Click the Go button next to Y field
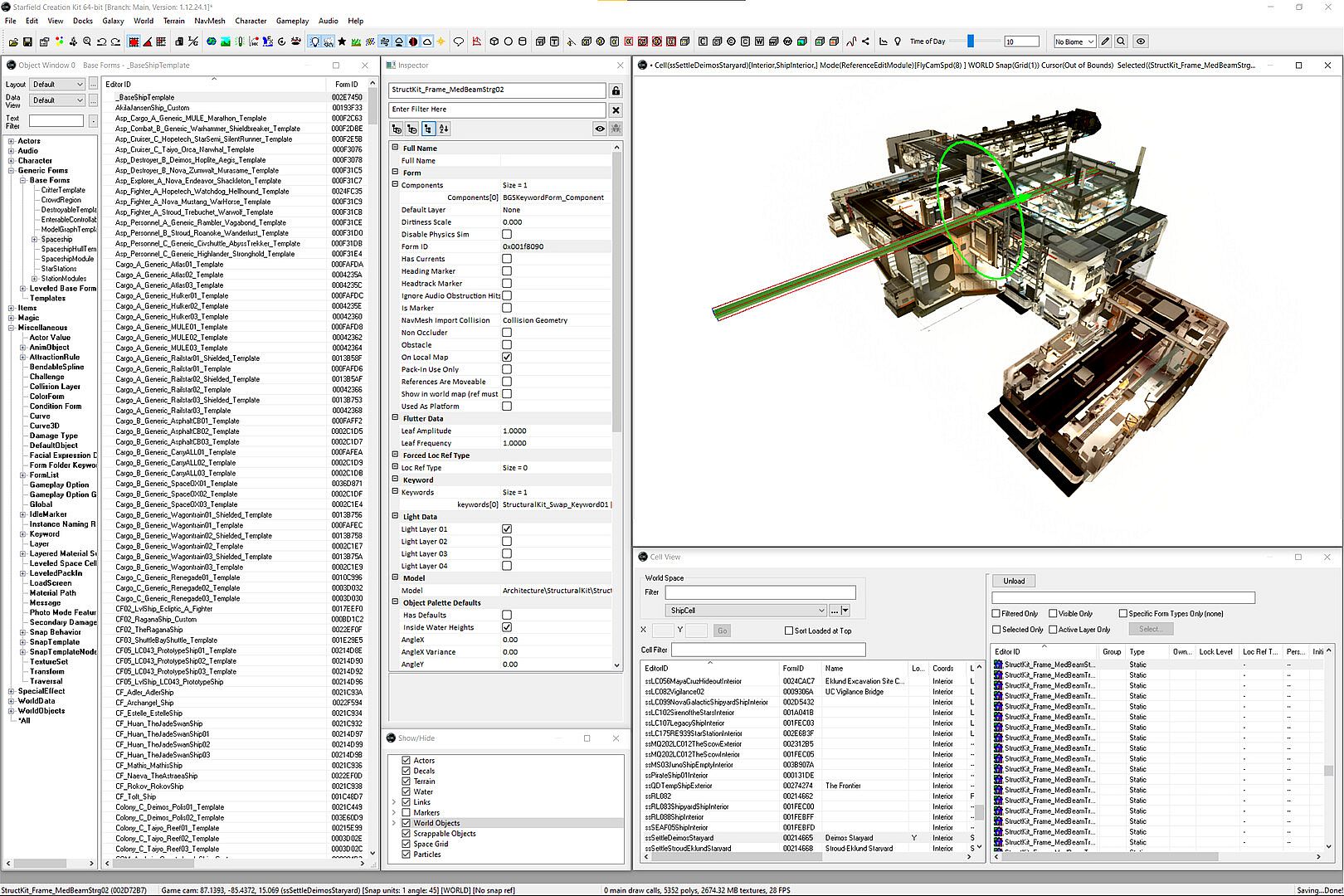The image size is (1344, 896). [x=722, y=631]
